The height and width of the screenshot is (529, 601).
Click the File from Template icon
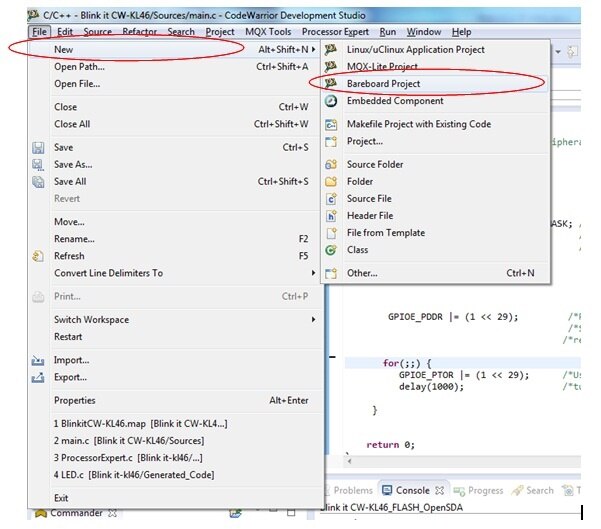[330, 233]
